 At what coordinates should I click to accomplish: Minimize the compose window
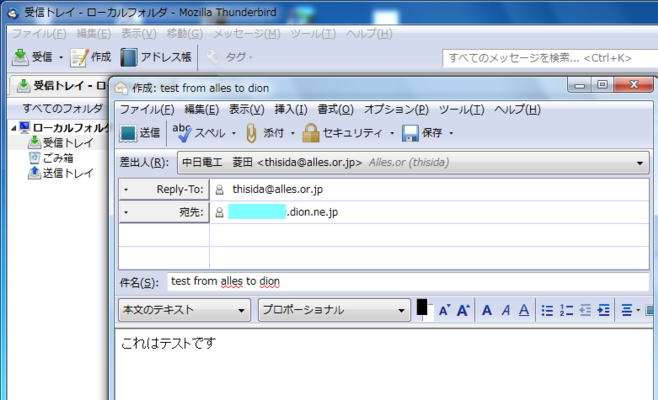coord(580,85)
